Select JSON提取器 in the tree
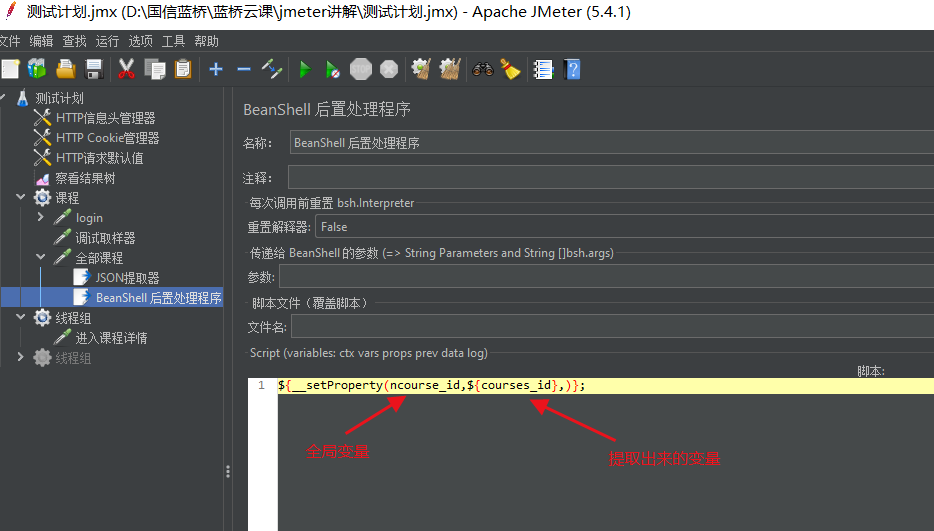 127,278
